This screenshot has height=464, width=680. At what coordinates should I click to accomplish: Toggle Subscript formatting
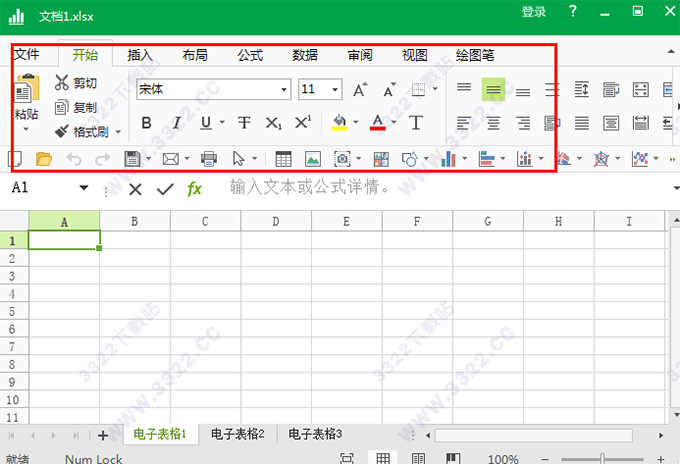coord(274,123)
